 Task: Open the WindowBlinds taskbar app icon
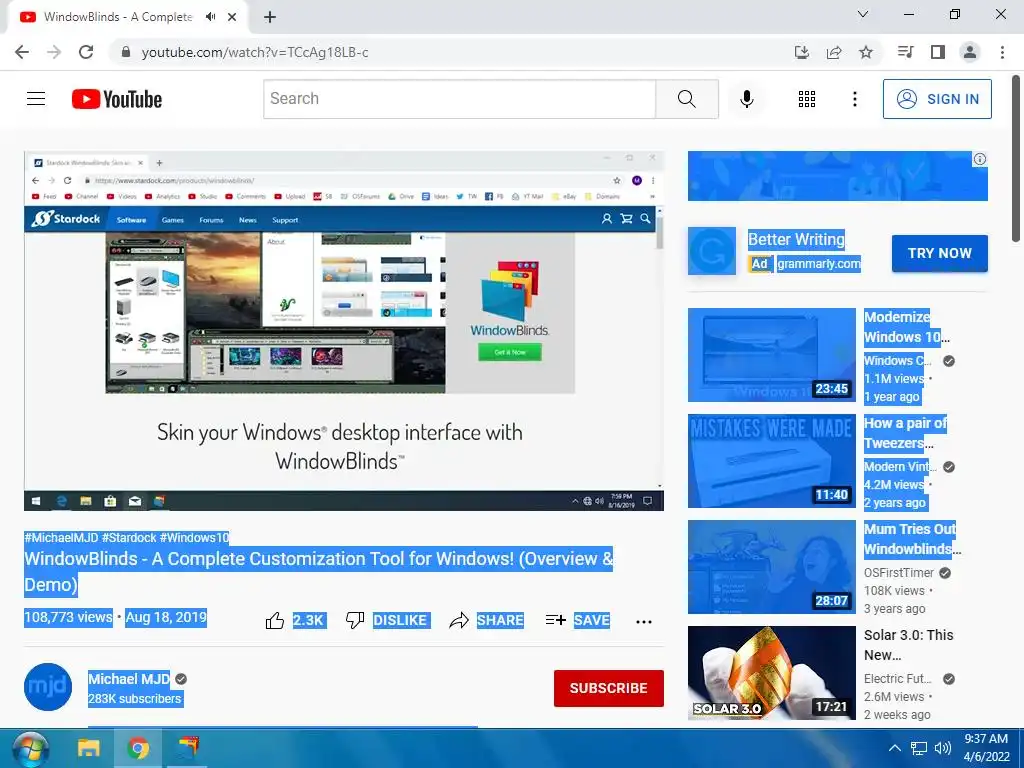pos(187,748)
